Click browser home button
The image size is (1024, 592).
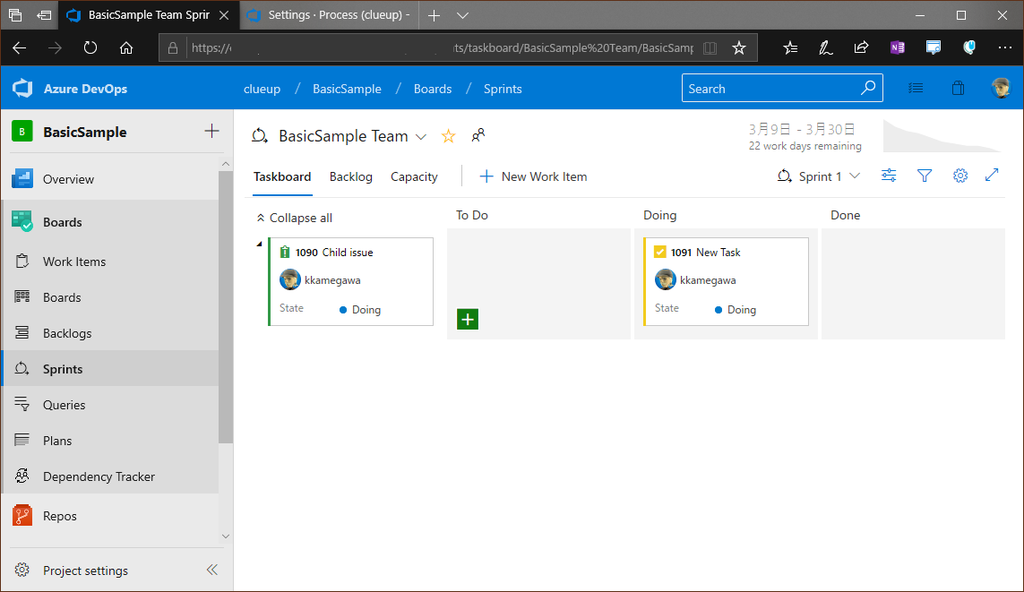click(126, 48)
